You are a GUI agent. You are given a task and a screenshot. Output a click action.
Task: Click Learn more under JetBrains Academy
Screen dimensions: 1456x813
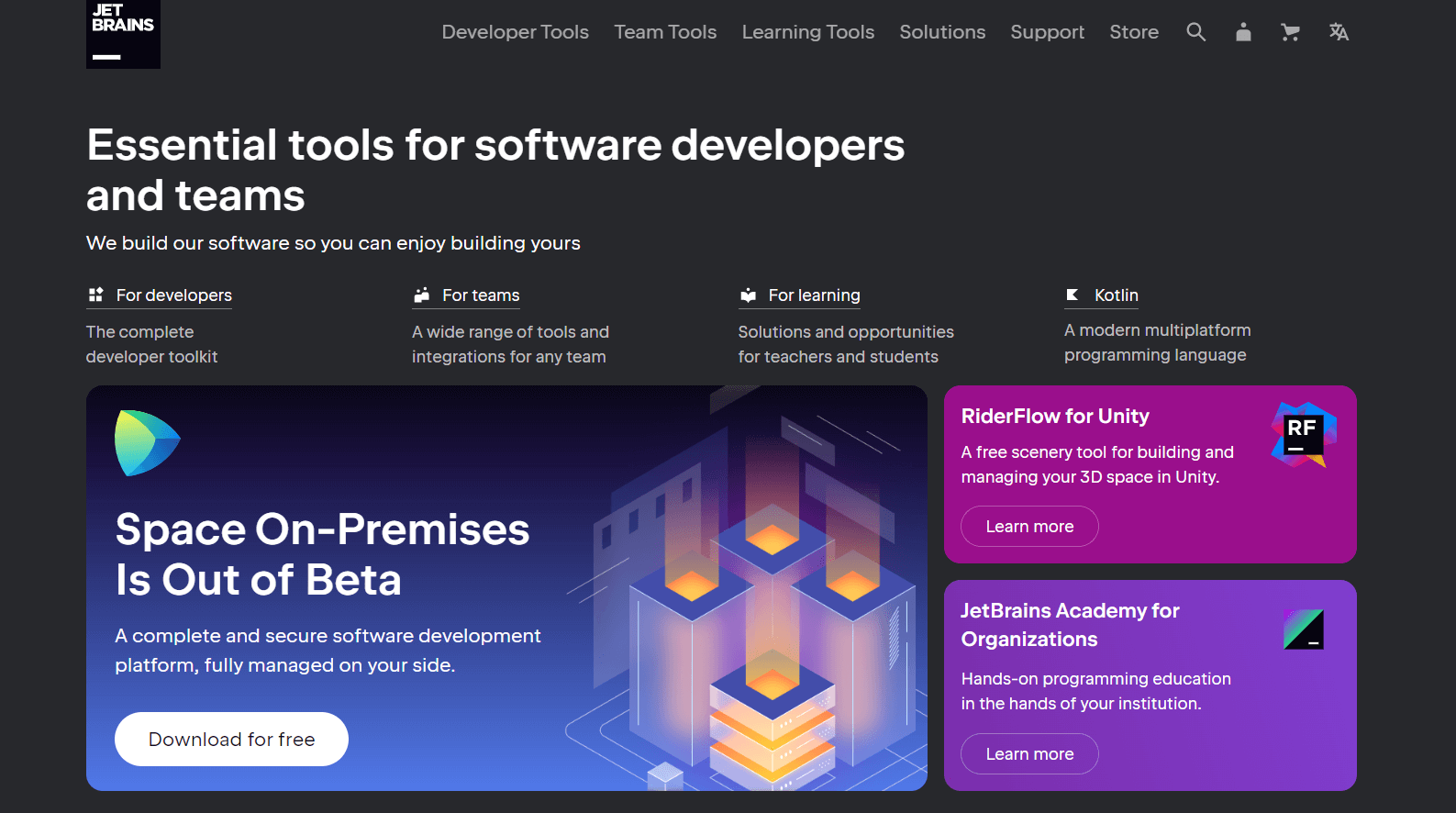[x=1029, y=754]
